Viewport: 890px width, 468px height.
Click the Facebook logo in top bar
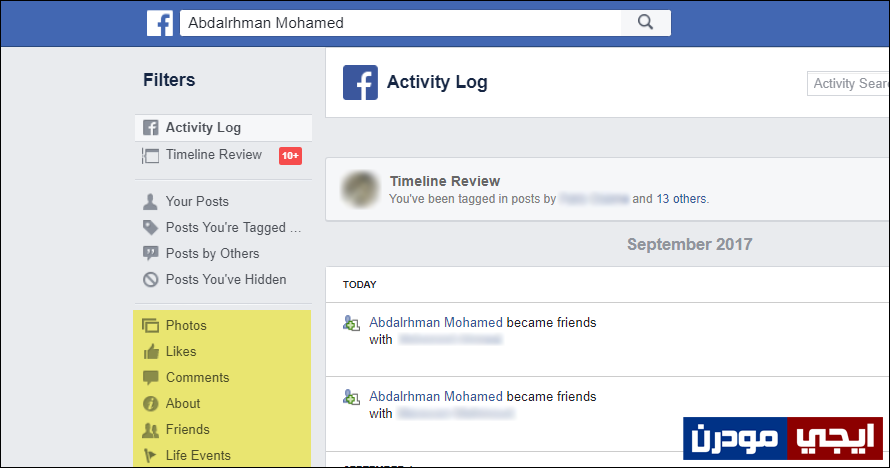[159, 23]
